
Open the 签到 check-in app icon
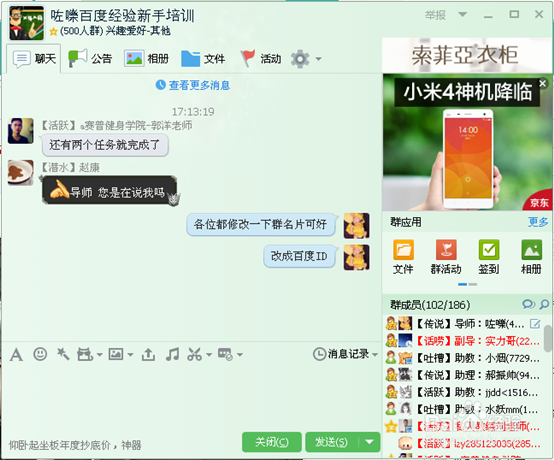(489, 257)
